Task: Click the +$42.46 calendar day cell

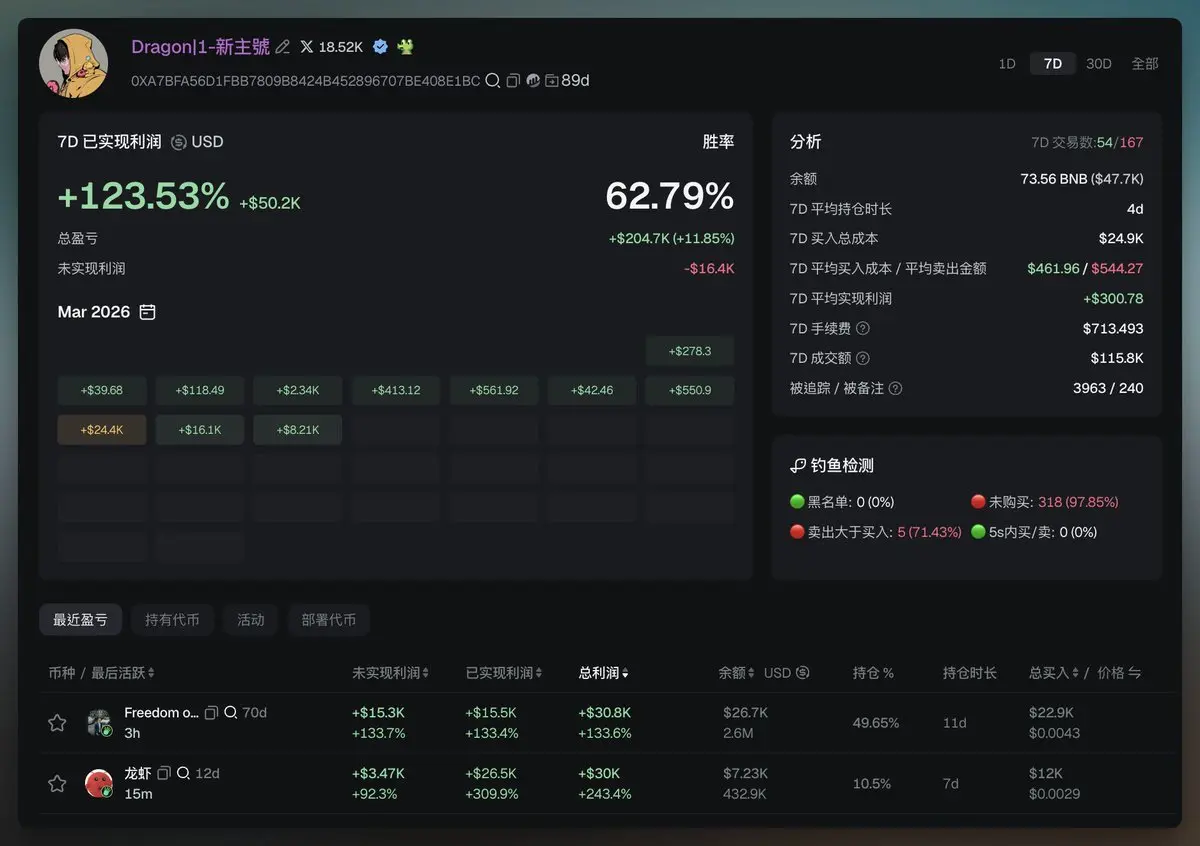Action: pos(592,390)
